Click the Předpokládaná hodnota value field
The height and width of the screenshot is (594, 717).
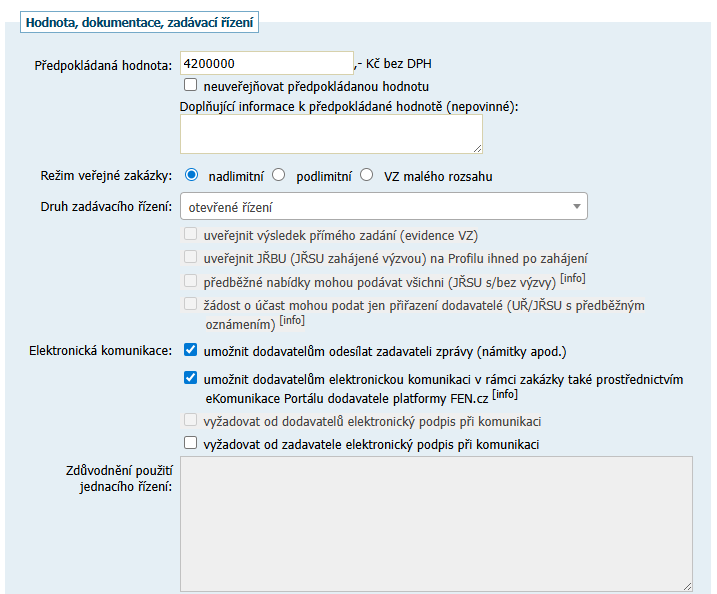coord(267,64)
